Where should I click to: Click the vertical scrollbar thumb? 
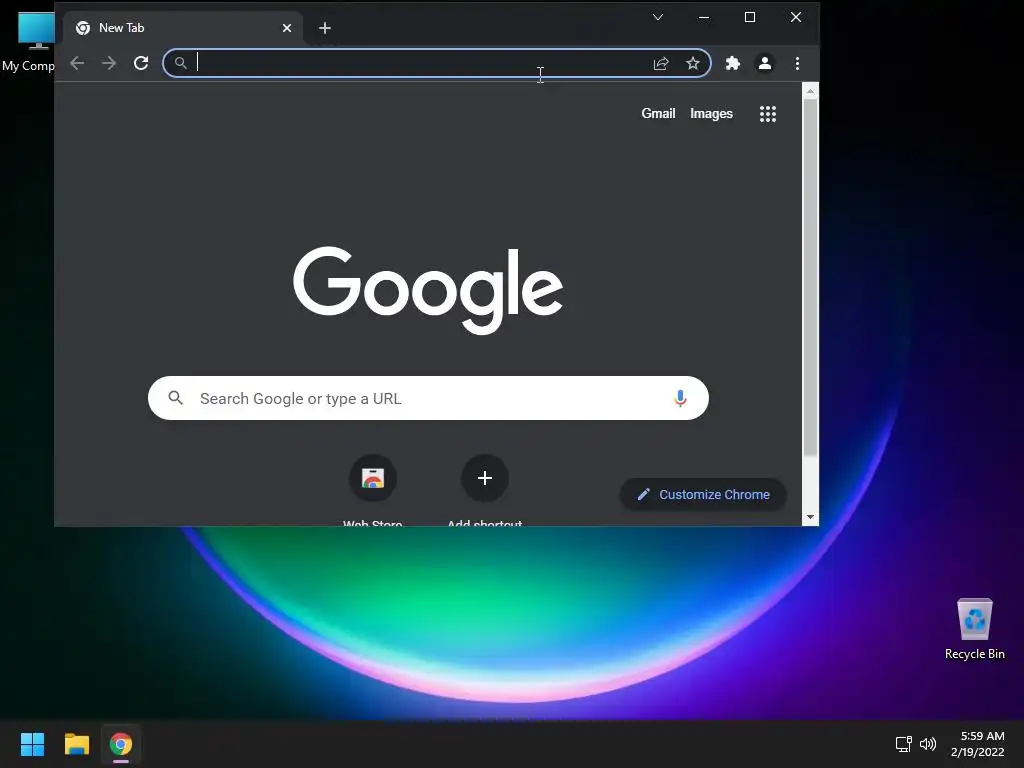810,278
